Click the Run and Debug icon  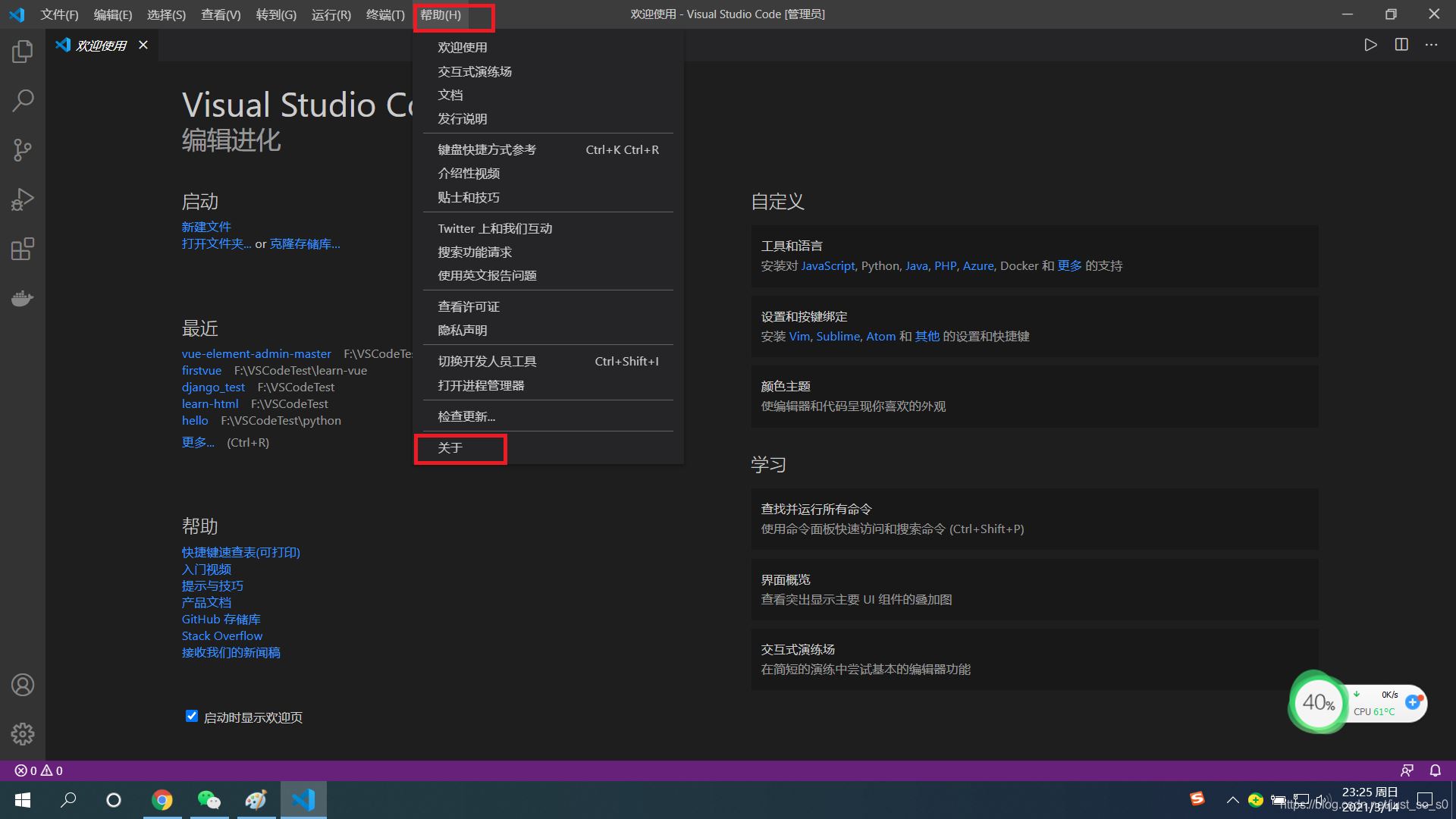22,199
